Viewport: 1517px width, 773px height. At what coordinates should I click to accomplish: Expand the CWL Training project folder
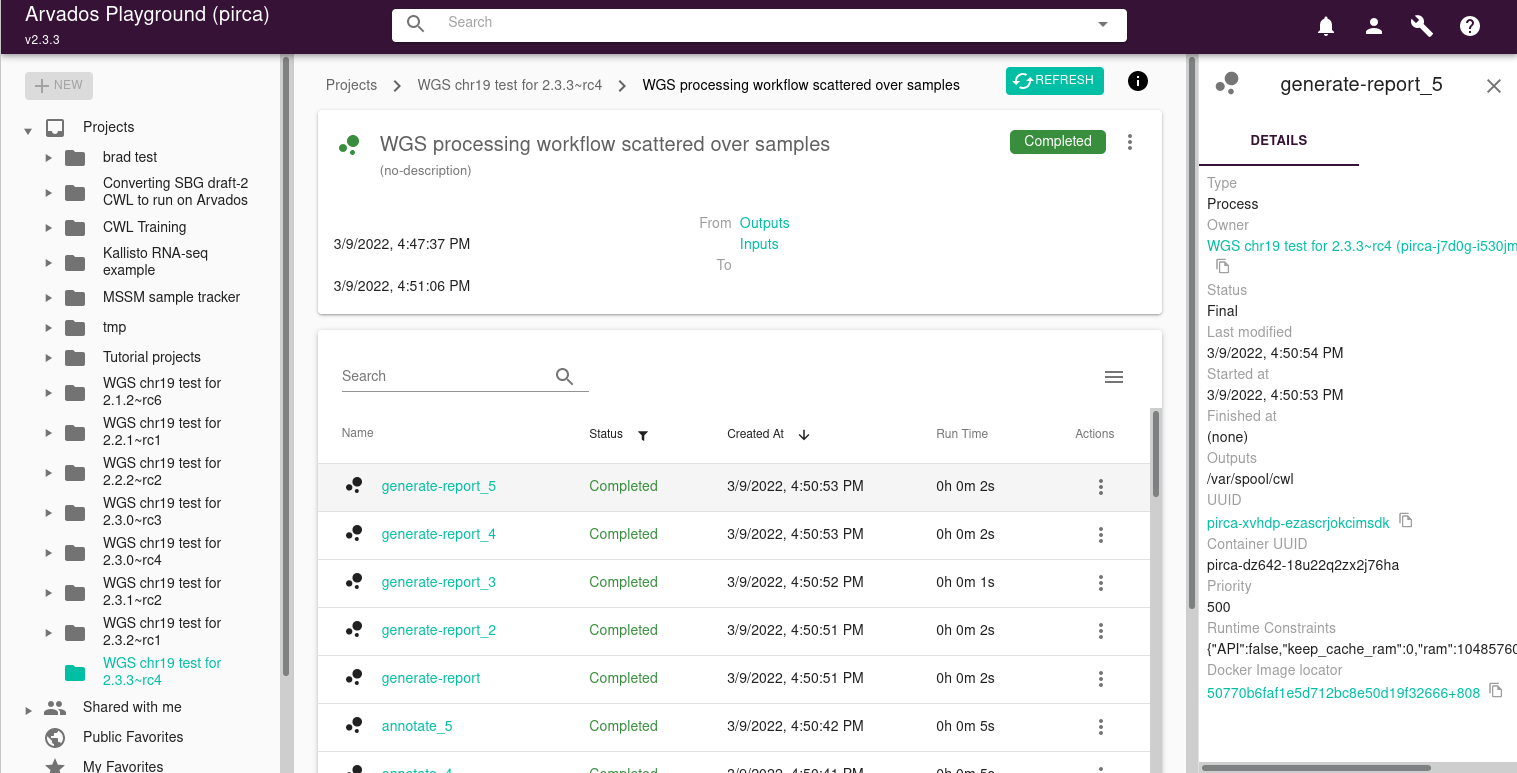click(48, 228)
